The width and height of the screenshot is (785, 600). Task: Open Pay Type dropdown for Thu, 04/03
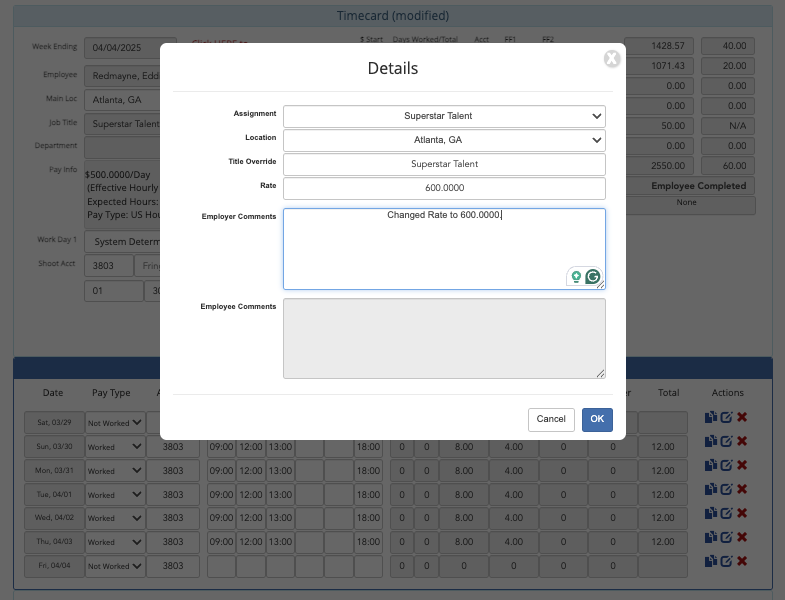point(115,542)
